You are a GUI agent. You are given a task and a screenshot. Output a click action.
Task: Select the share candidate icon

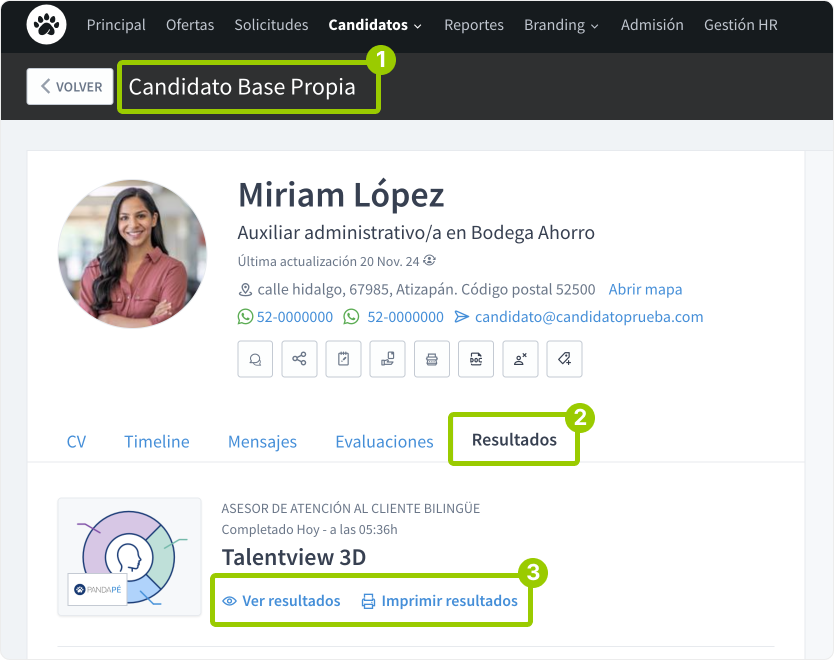(x=299, y=359)
